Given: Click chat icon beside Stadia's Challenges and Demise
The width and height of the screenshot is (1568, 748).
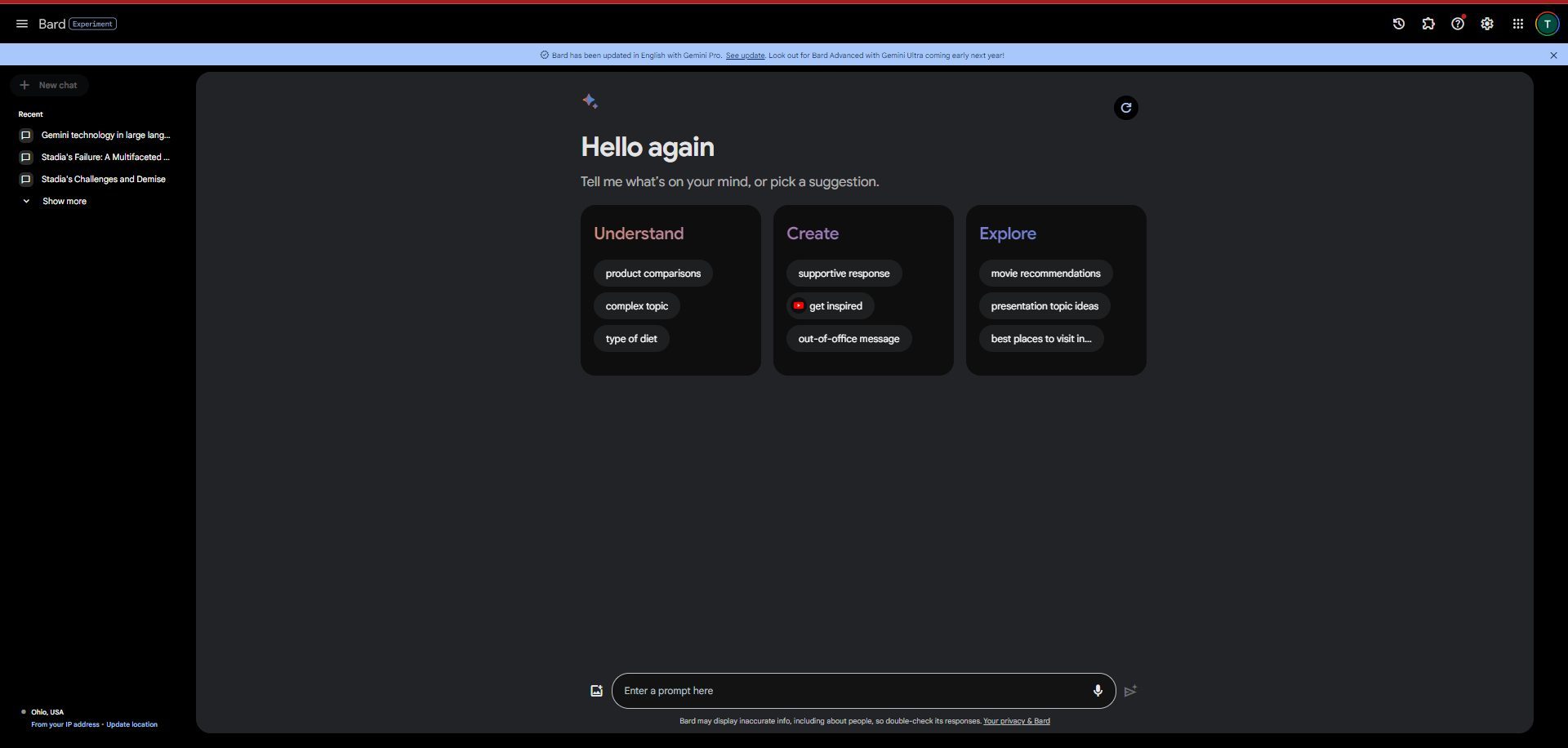Looking at the screenshot, I should [x=26, y=179].
